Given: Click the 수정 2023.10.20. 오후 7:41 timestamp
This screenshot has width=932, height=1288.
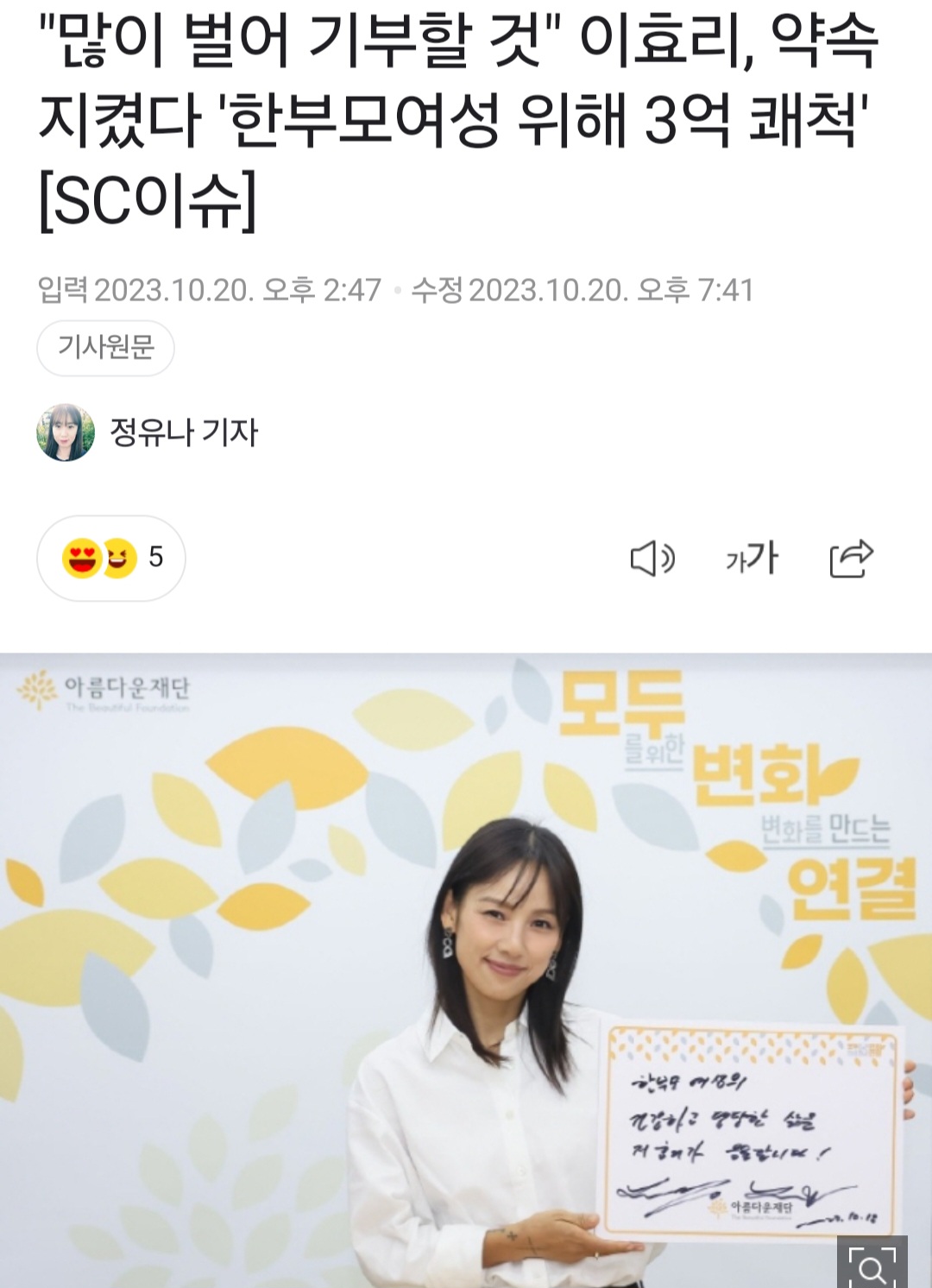Looking at the screenshot, I should (582, 290).
